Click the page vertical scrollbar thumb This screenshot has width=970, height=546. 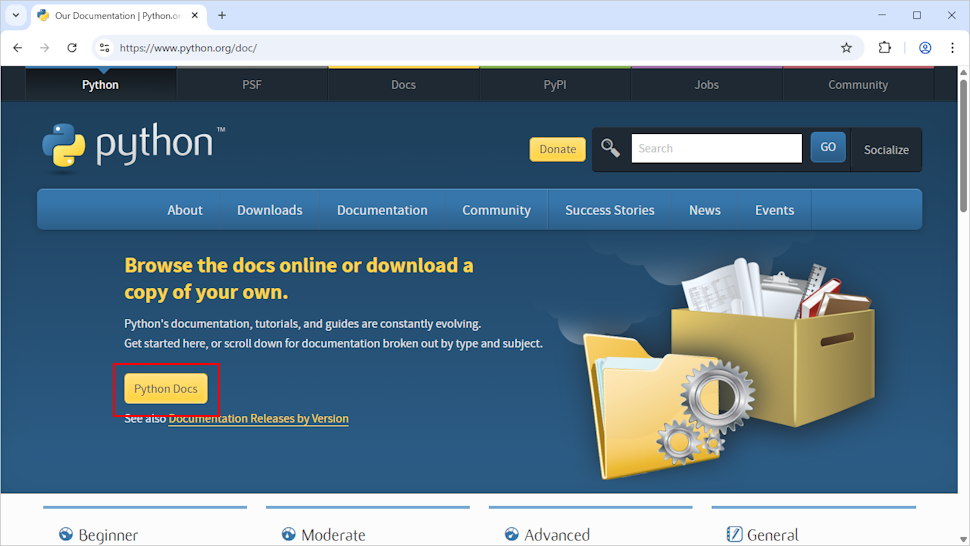(x=963, y=146)
